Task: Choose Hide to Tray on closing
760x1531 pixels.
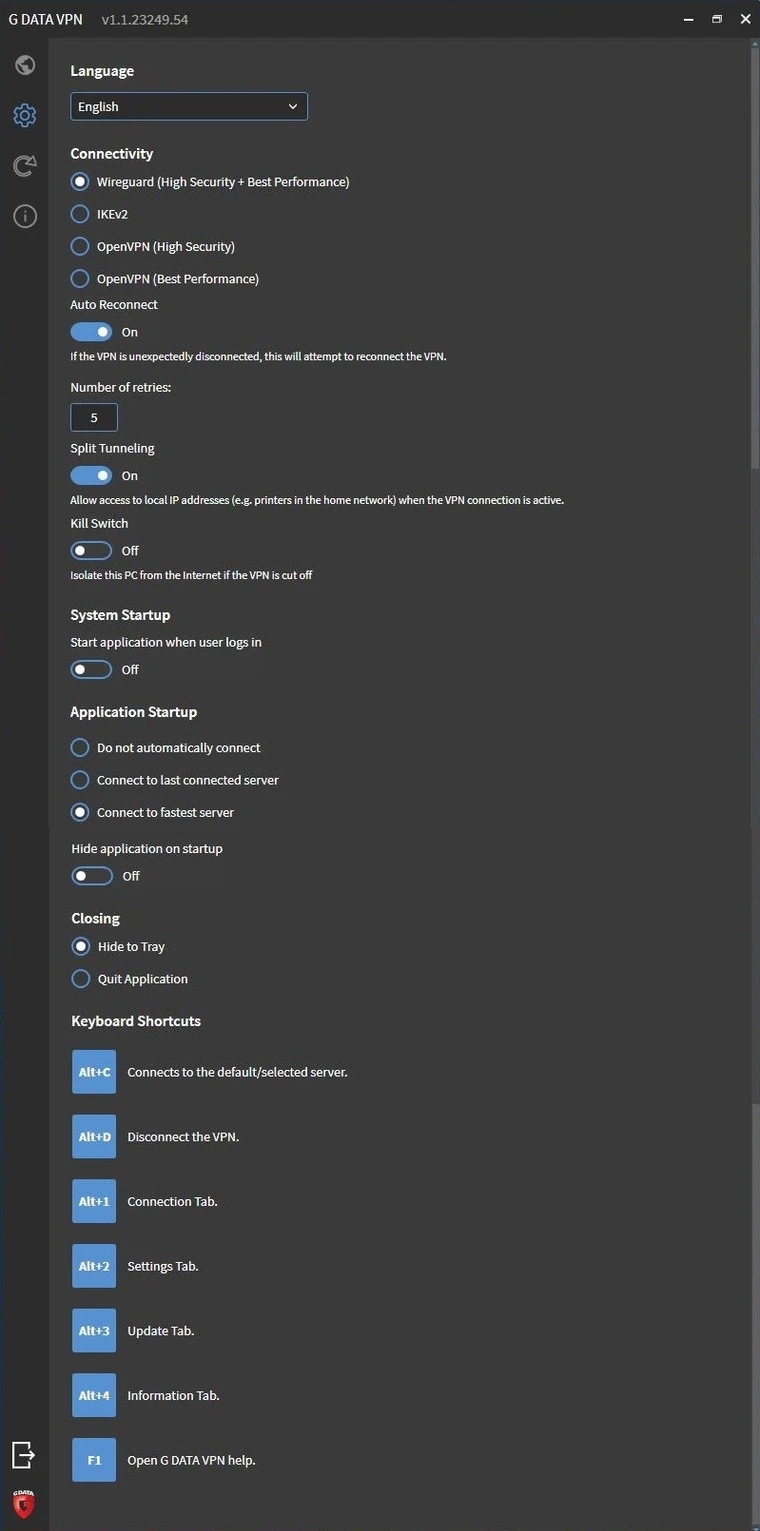Action: 81,946
